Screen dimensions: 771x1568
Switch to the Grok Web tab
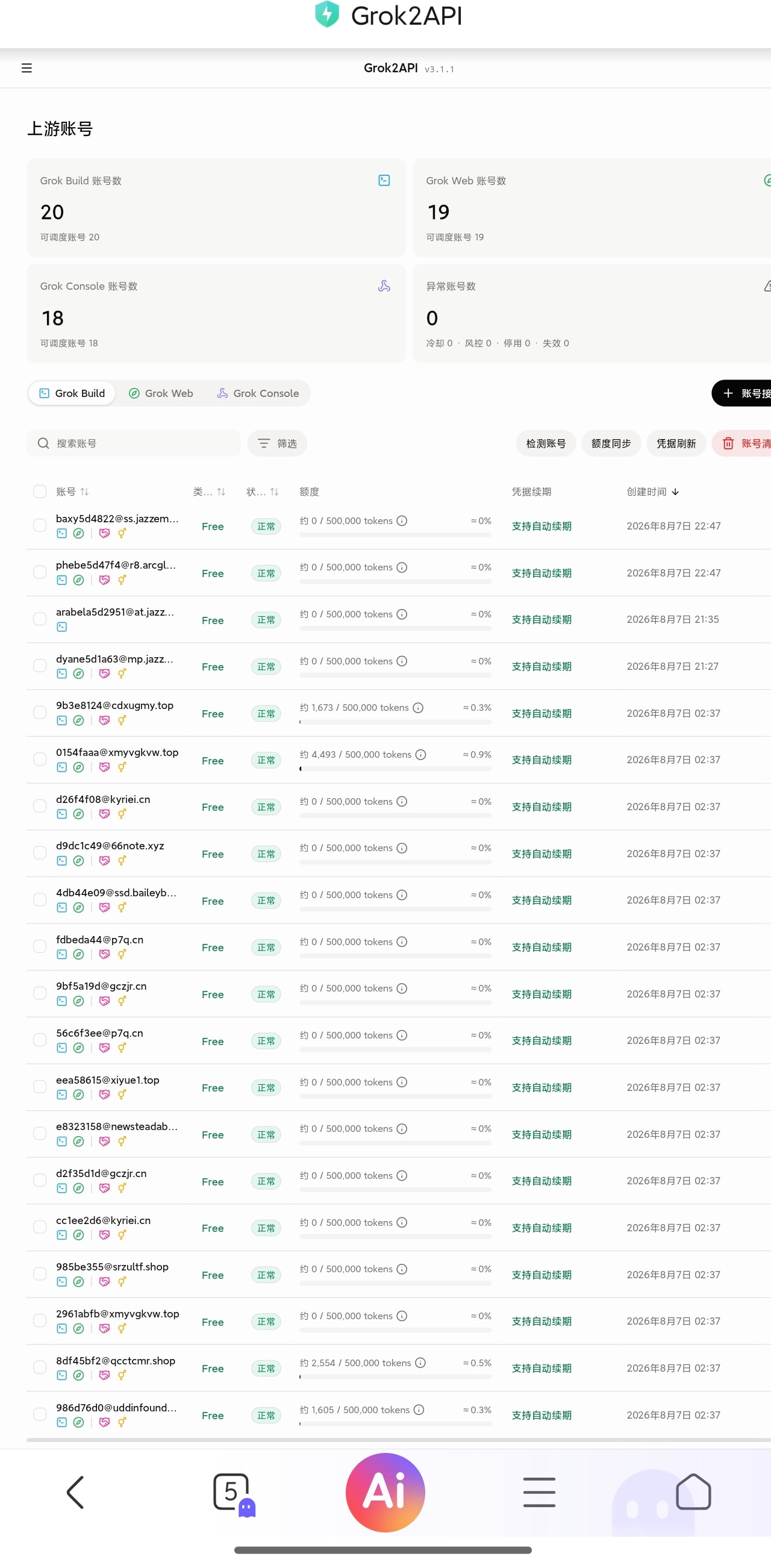coord(161,393)
